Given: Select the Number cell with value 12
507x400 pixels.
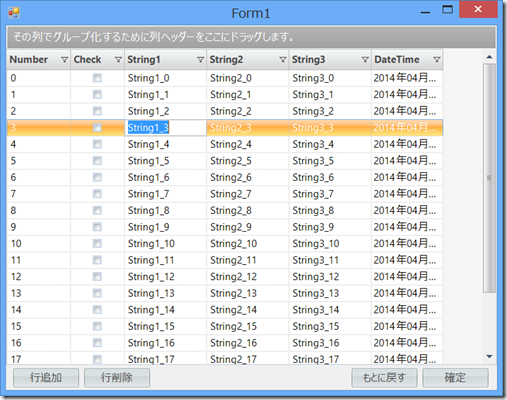Looking at the screenshot, I should 39,277.
